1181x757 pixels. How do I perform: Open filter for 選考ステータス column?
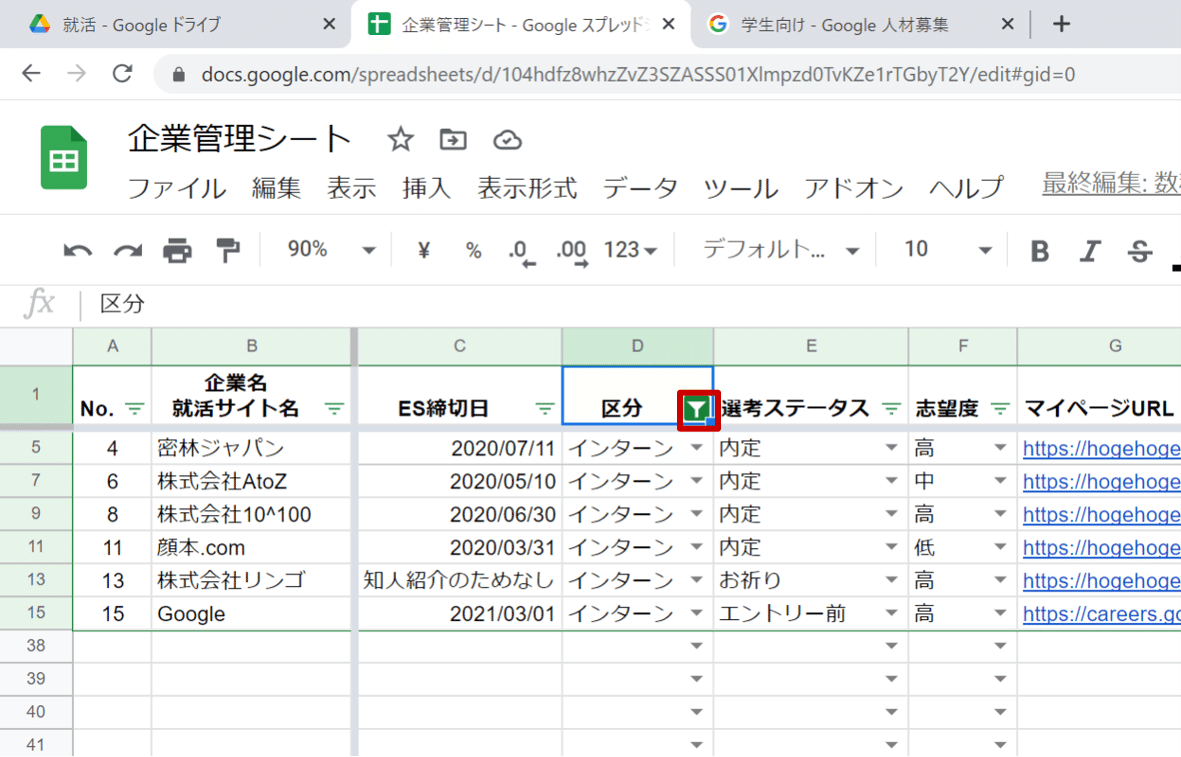[x=891, y=409]
